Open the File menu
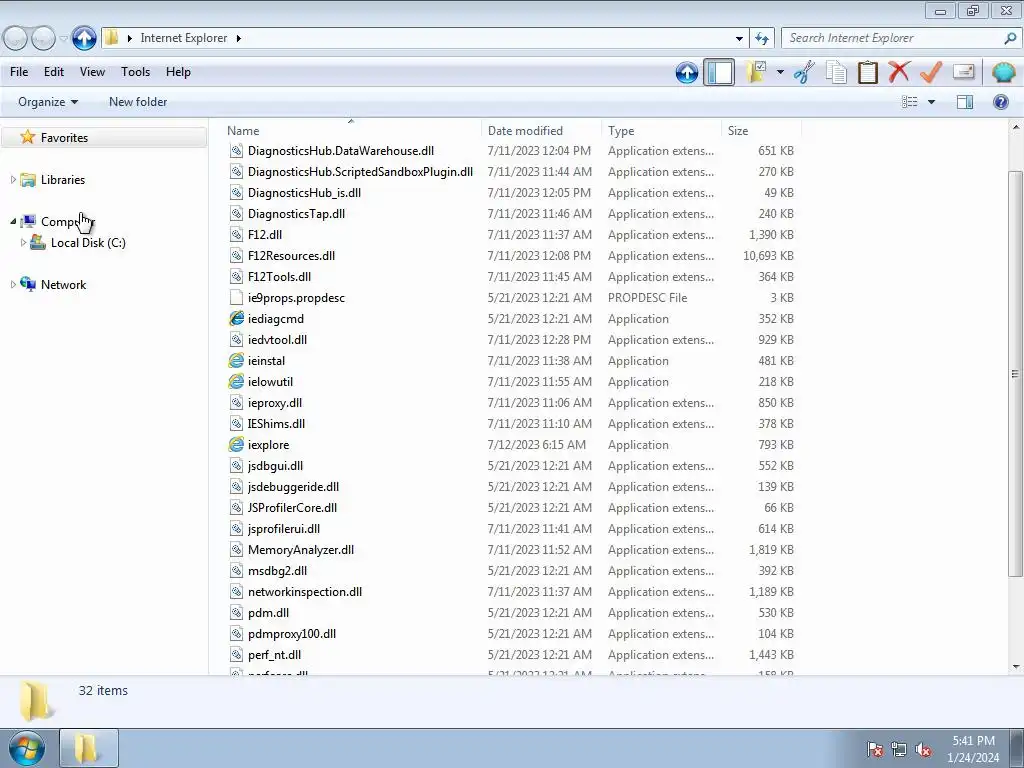The image size is (1024, 768). click(19, 72)
